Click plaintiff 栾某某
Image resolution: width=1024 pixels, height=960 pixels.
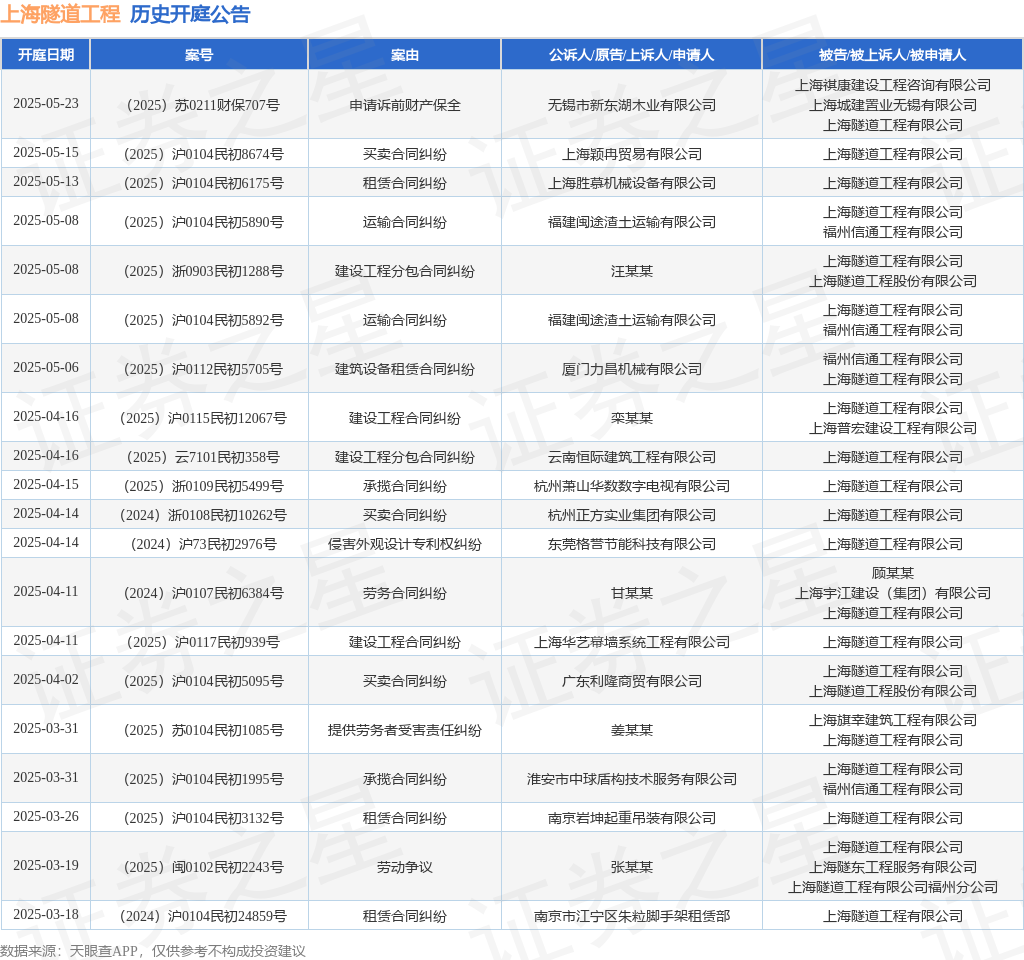[632, 418]
